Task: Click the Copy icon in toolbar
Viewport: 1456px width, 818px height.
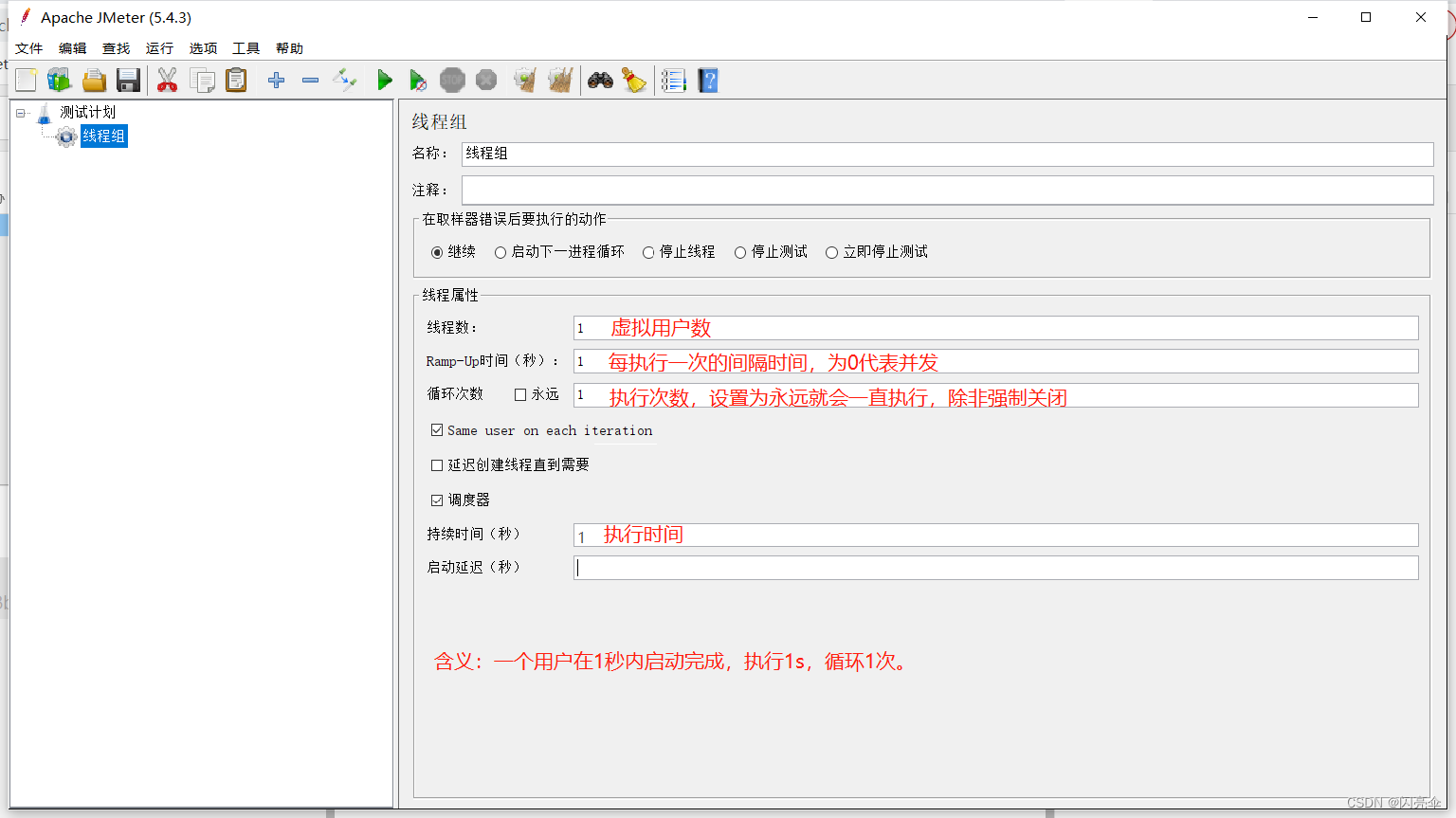Action: (202, 81)
